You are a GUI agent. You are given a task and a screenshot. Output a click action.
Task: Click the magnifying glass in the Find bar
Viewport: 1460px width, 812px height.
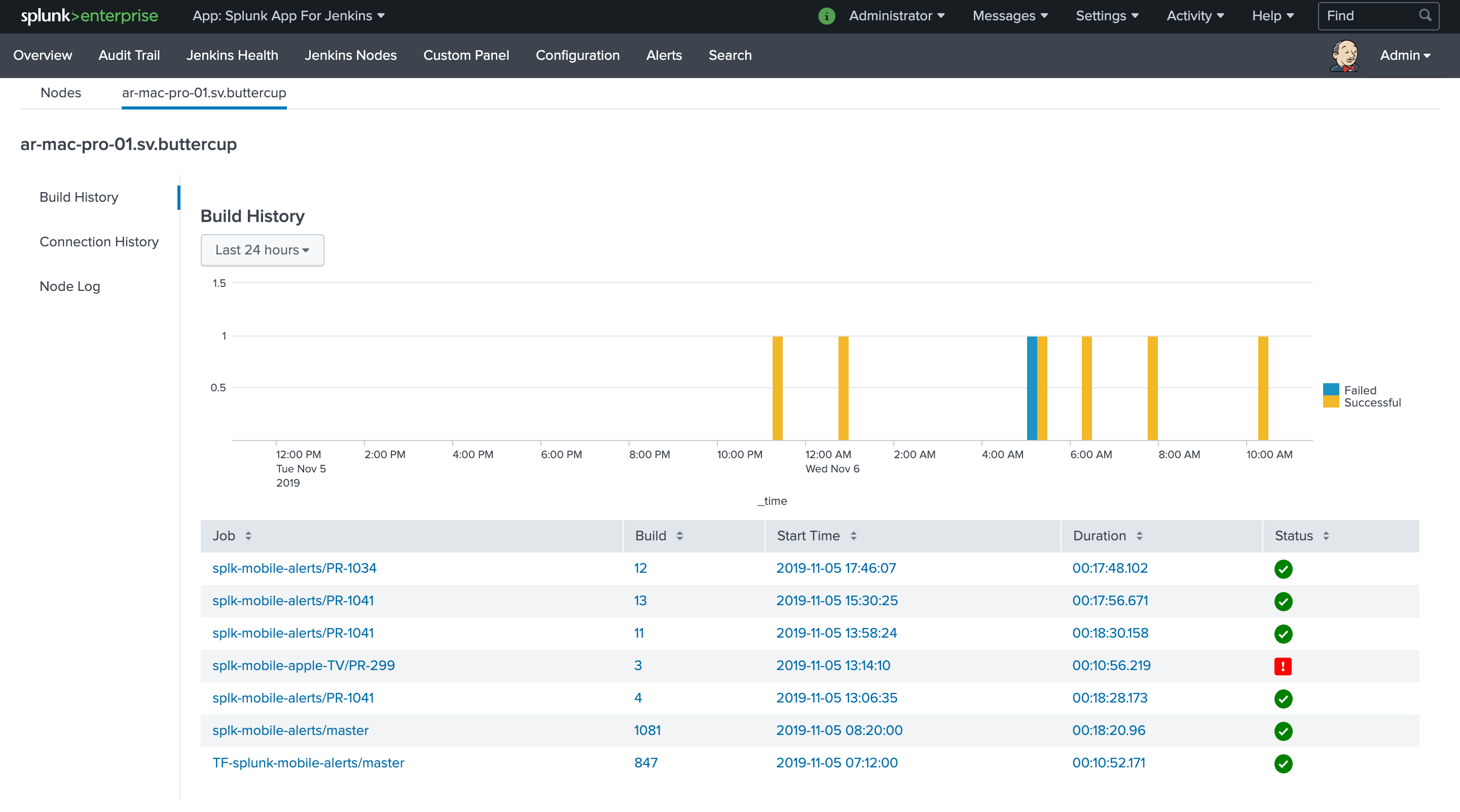(1426, 15)
